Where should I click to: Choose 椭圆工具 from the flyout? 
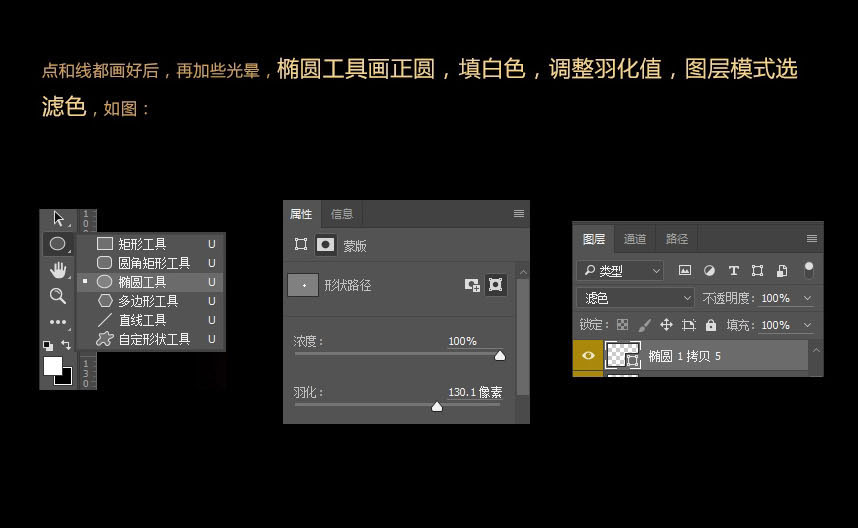coord(150,282)
